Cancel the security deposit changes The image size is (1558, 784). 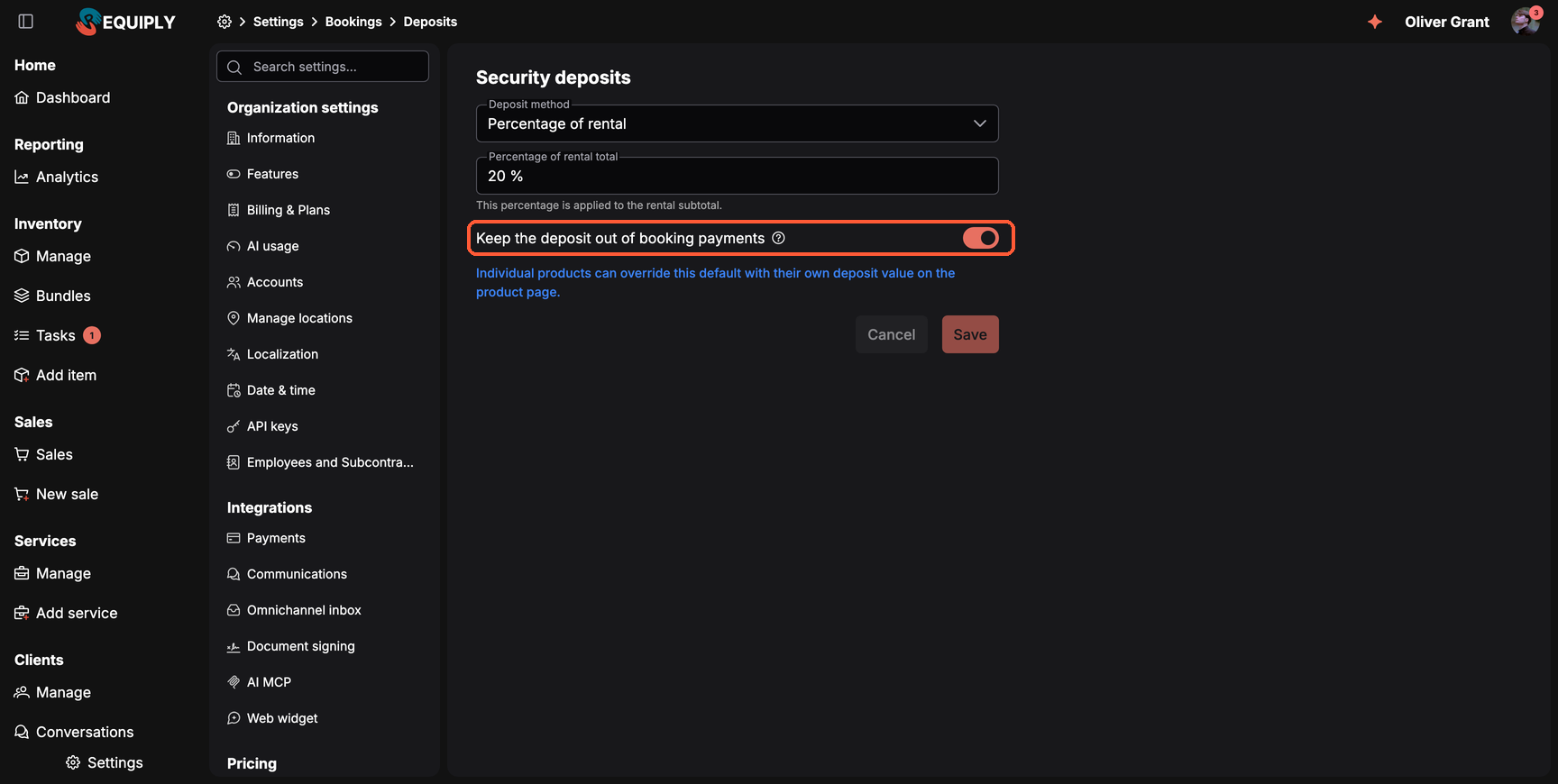pos(892,334)
